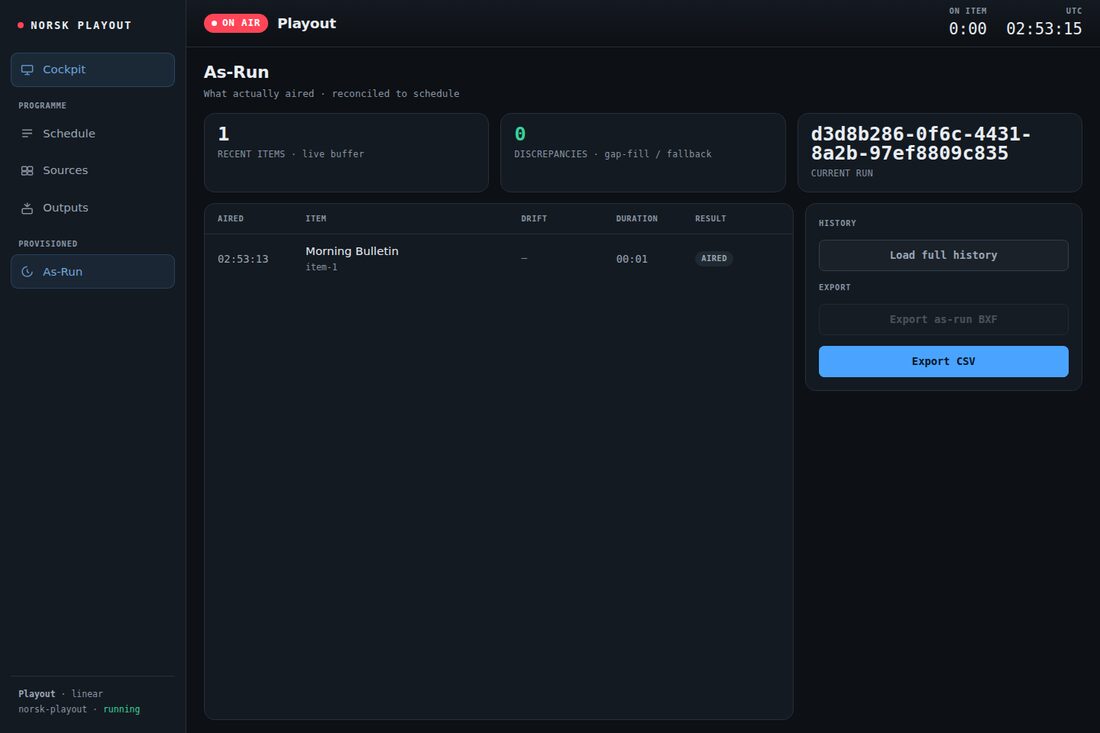
Task: Click the duration value 00:01
Action: [631, 259]
